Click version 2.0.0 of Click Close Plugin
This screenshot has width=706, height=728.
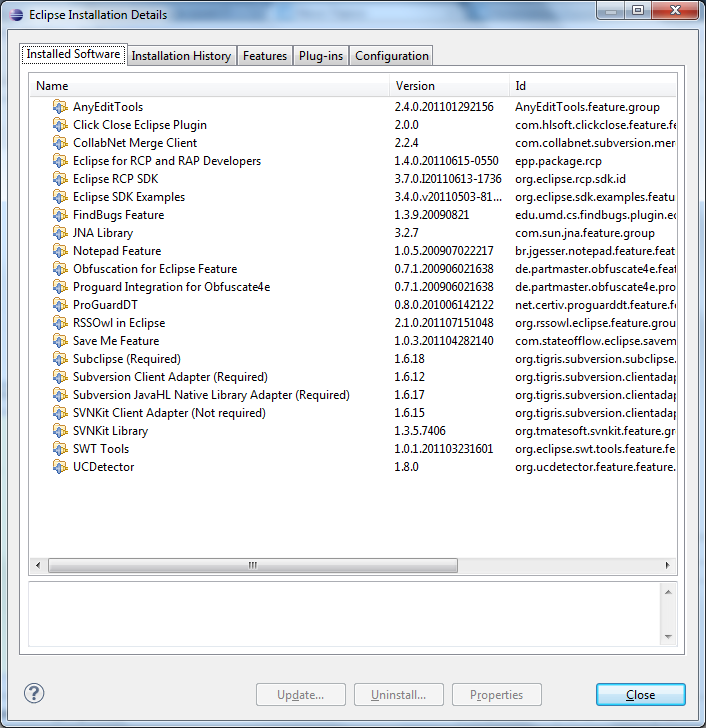[x=407, y=125]
